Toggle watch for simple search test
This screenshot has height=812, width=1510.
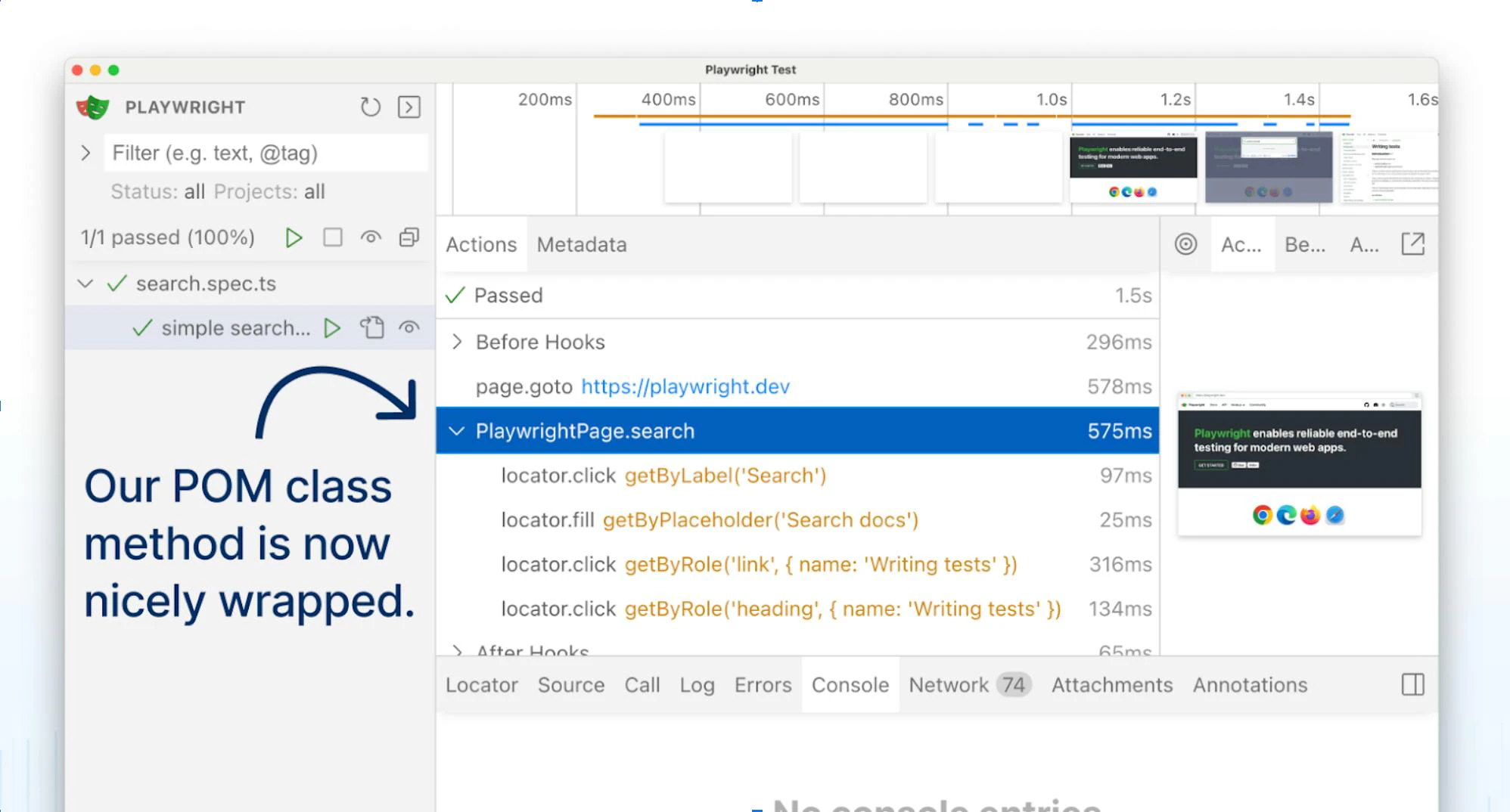click(x=409, y=327)
